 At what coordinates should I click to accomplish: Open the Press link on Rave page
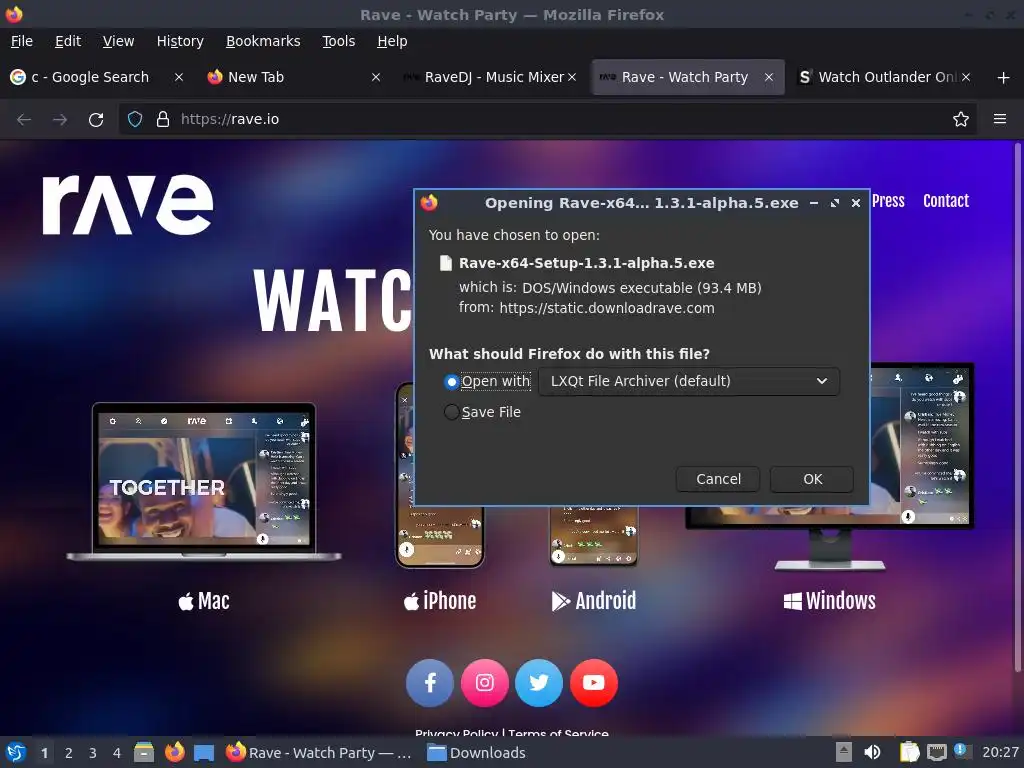888,201
